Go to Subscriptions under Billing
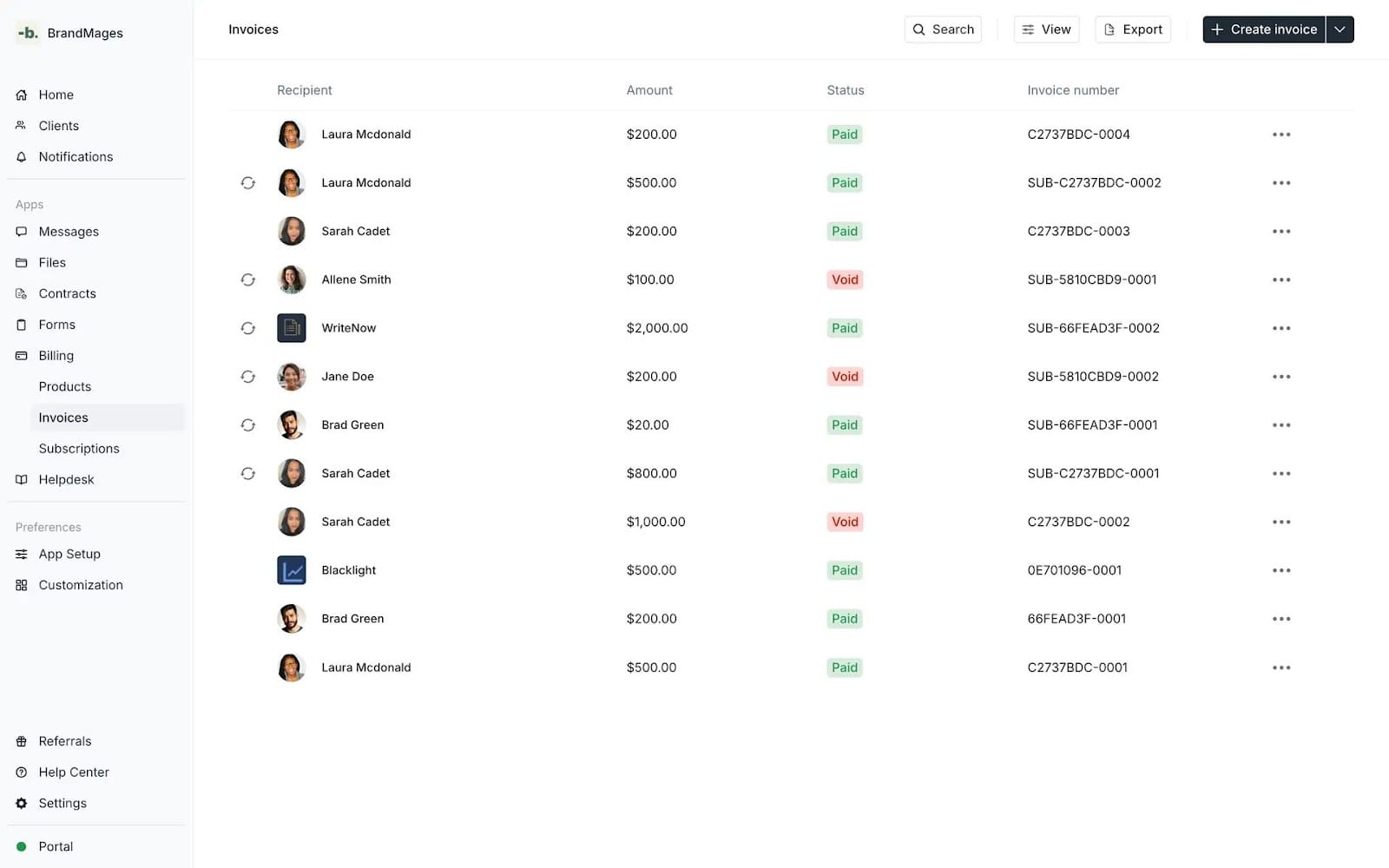Viewport: 1389px width, 868px height. click(79, 449)
